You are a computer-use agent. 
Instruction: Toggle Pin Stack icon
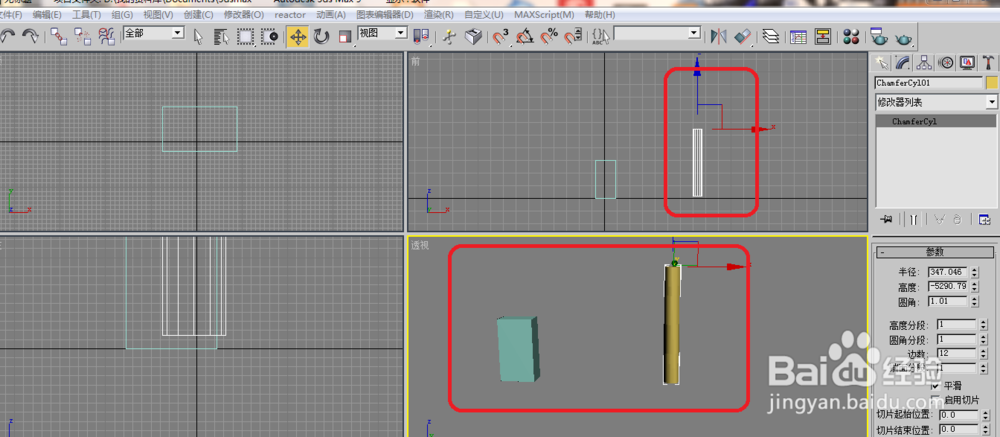(886, 219)
